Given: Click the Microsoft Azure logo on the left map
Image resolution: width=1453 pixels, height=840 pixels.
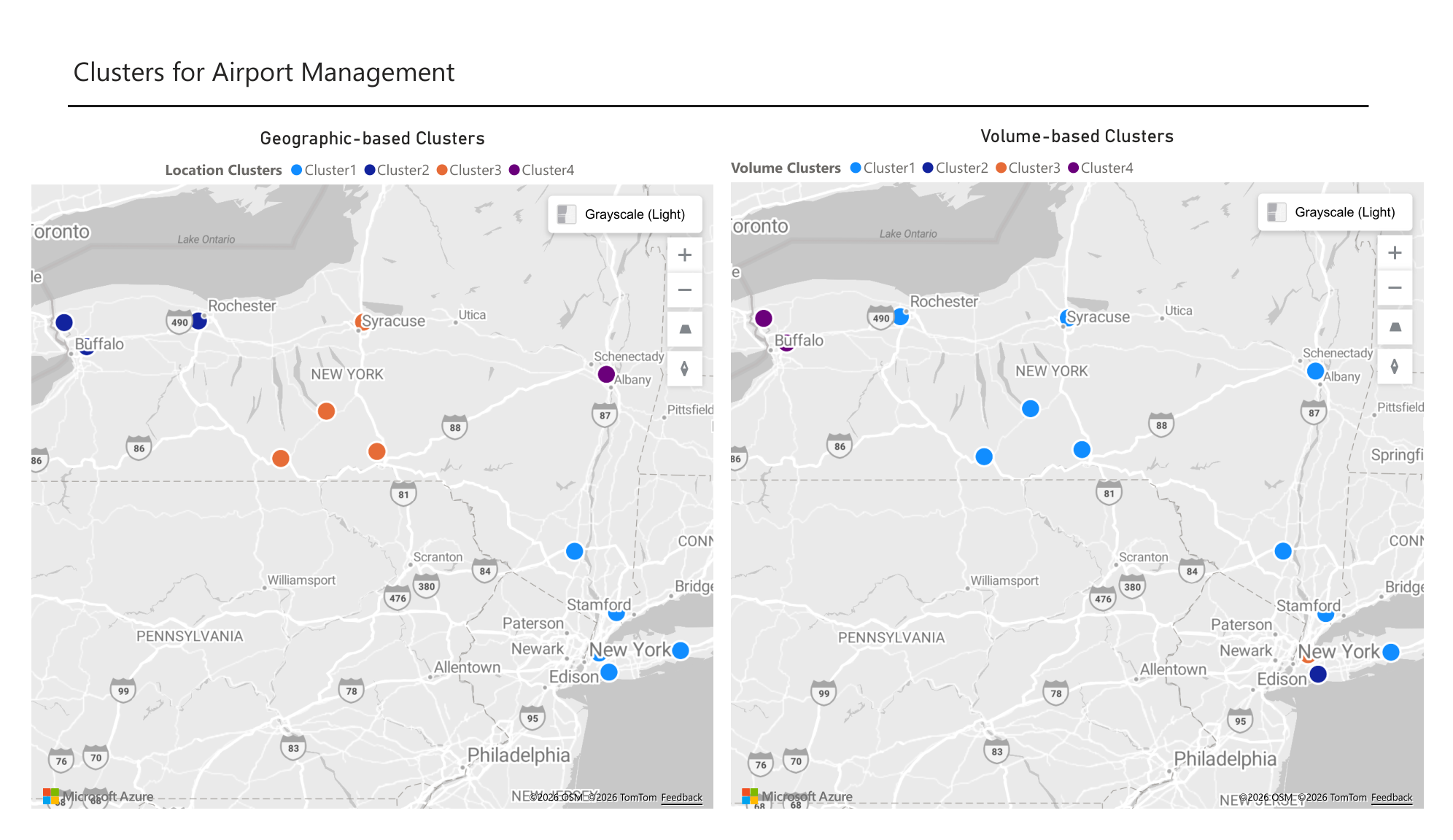Looking at the screenshot, I should pyautogui.click(x=98, y=796).
